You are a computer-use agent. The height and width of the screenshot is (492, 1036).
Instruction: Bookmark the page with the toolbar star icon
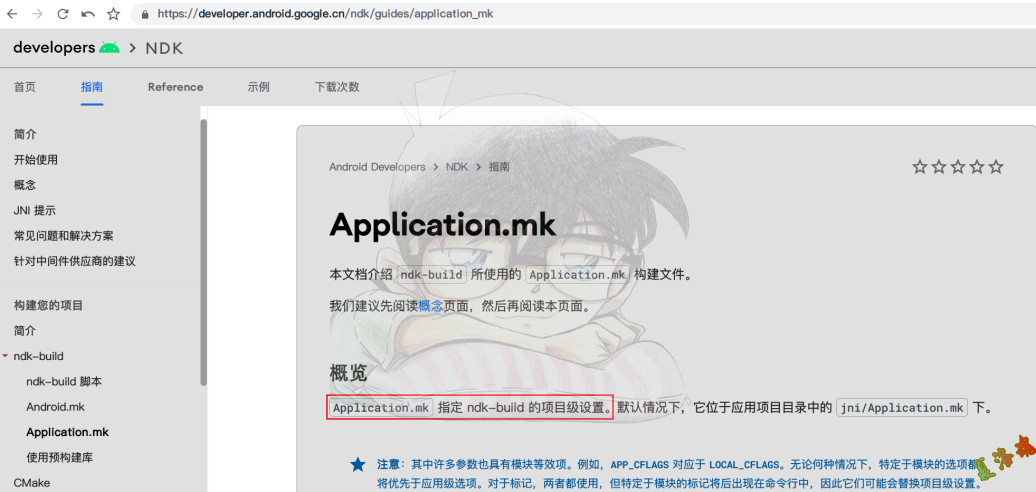point(114,14)
